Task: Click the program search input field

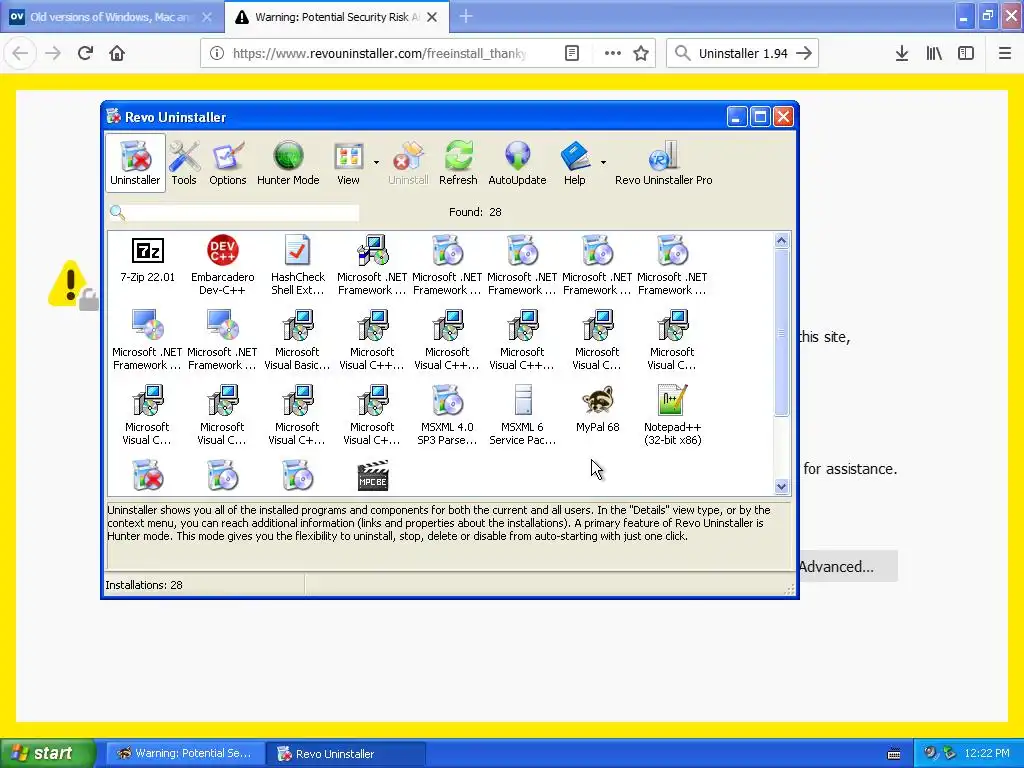Action: (x=242, y=212)
